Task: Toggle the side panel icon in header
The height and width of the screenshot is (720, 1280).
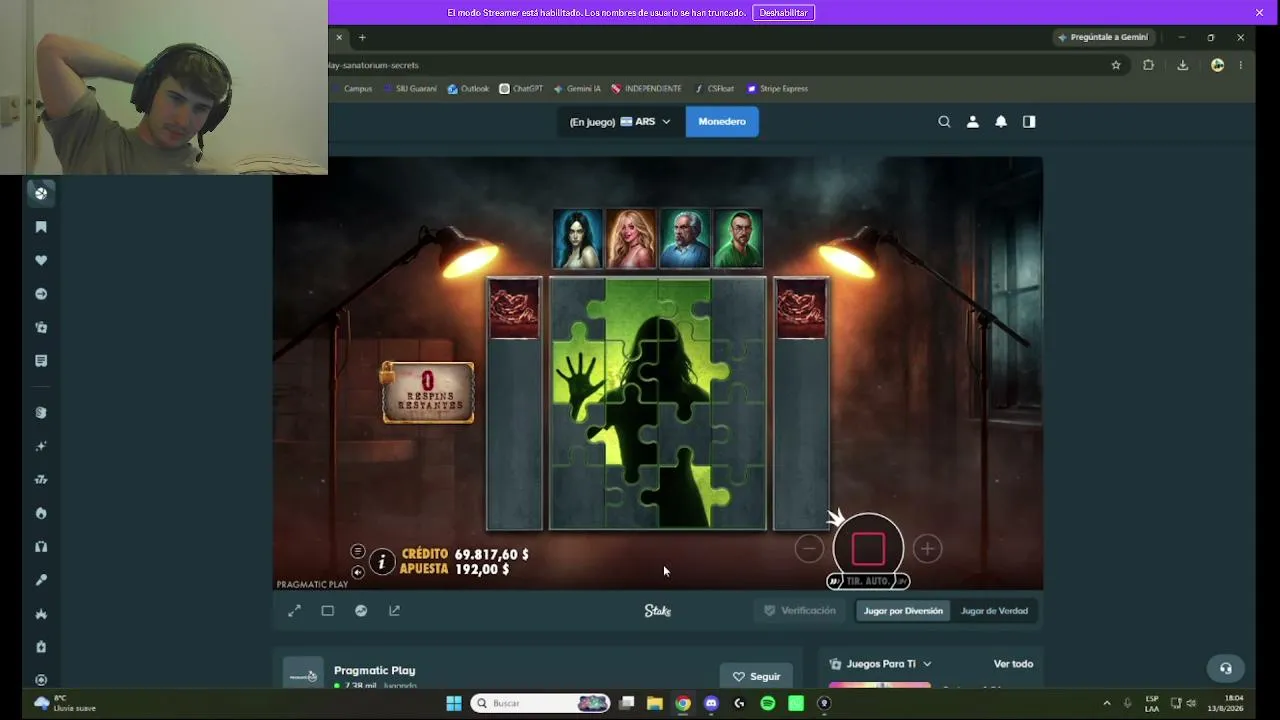Action: [x=1029, y=122]
